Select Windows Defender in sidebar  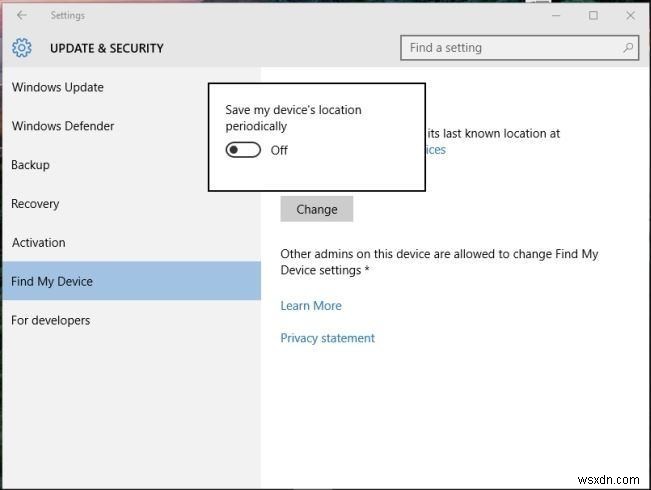click(62, 126)
